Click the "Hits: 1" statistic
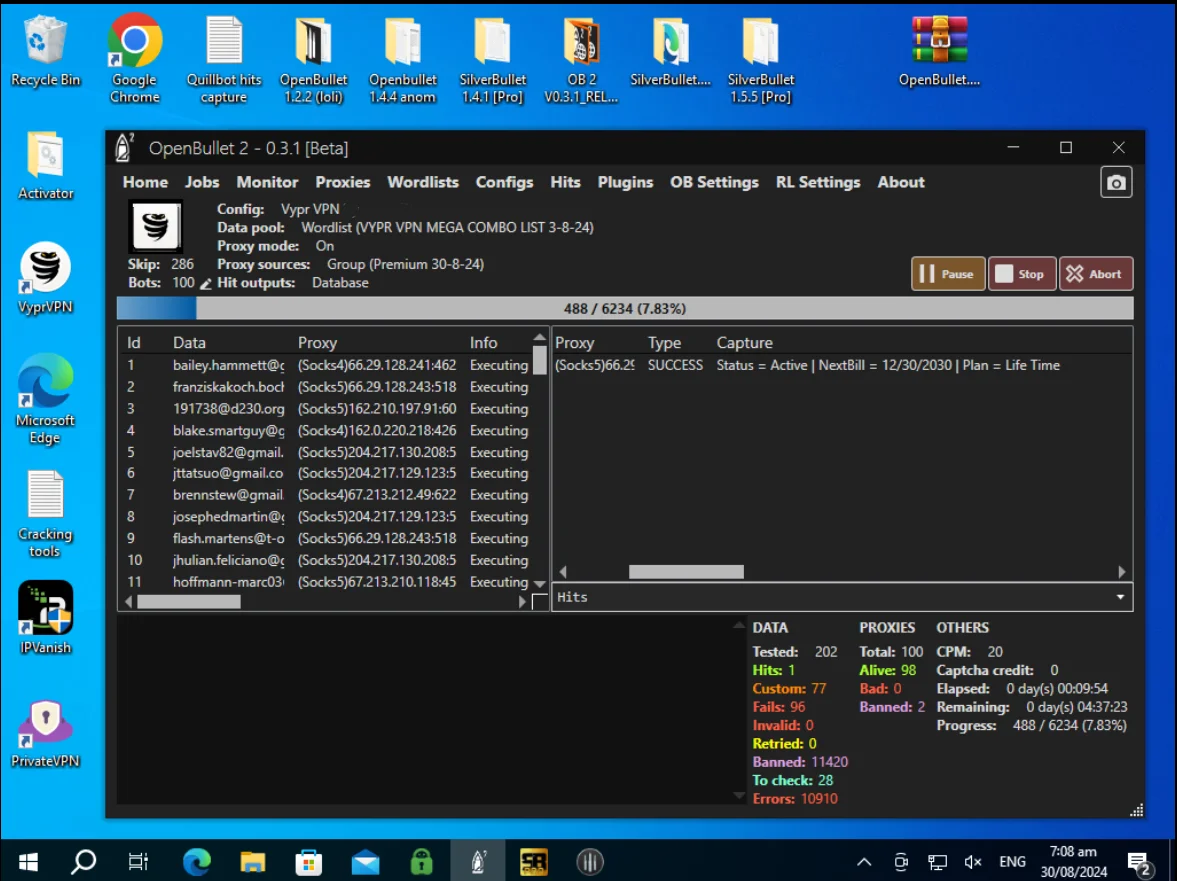The height and width of the screenshot is (881, 1177). pyautogui.click(x=773, y=670)
